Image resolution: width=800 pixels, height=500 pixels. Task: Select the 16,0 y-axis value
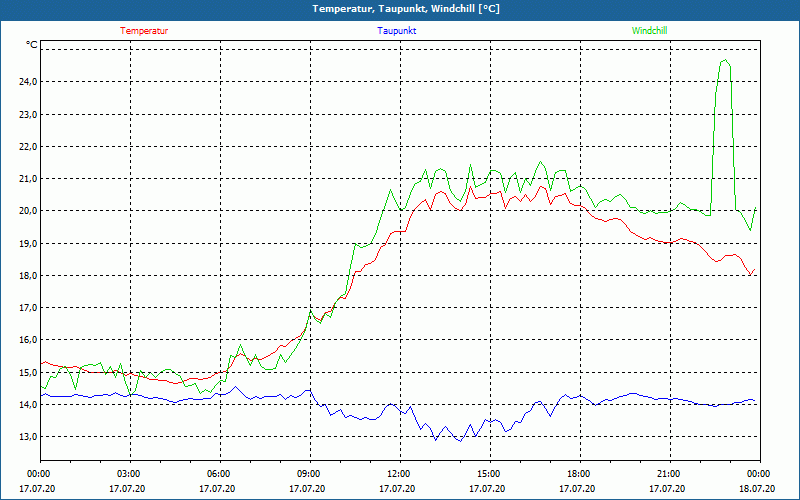[28, 340]
